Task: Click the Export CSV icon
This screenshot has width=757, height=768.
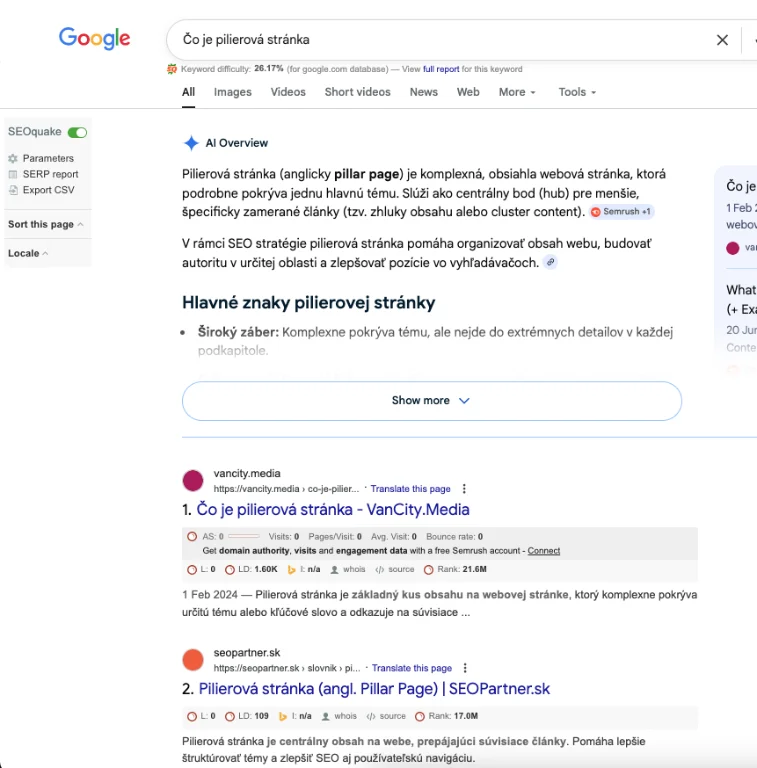Action: tap(13, 190)
